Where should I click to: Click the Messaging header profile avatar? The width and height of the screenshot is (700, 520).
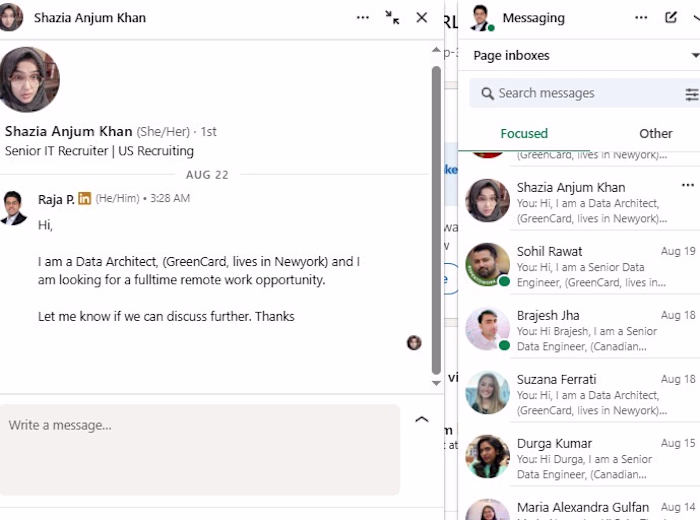tap(482, 18)
